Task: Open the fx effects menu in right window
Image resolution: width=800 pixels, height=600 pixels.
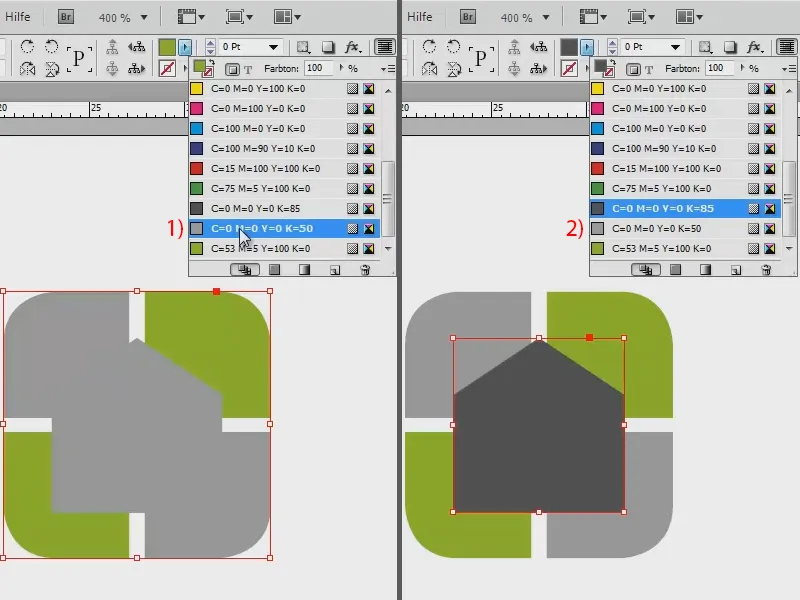Action: (x=755, y=47)
